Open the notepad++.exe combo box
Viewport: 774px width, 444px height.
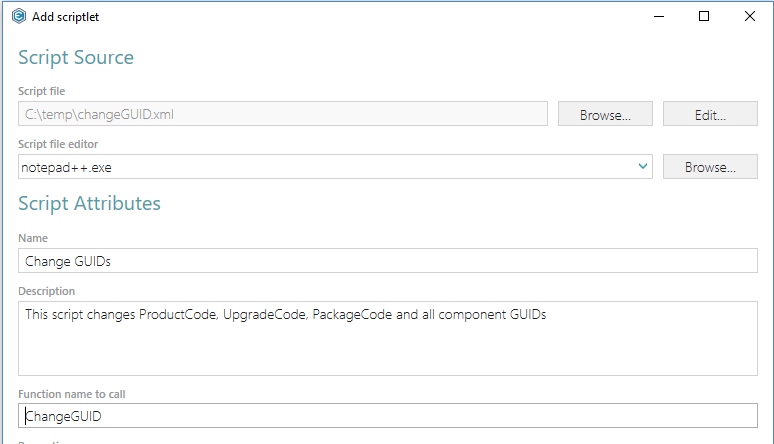coord(335,166)
